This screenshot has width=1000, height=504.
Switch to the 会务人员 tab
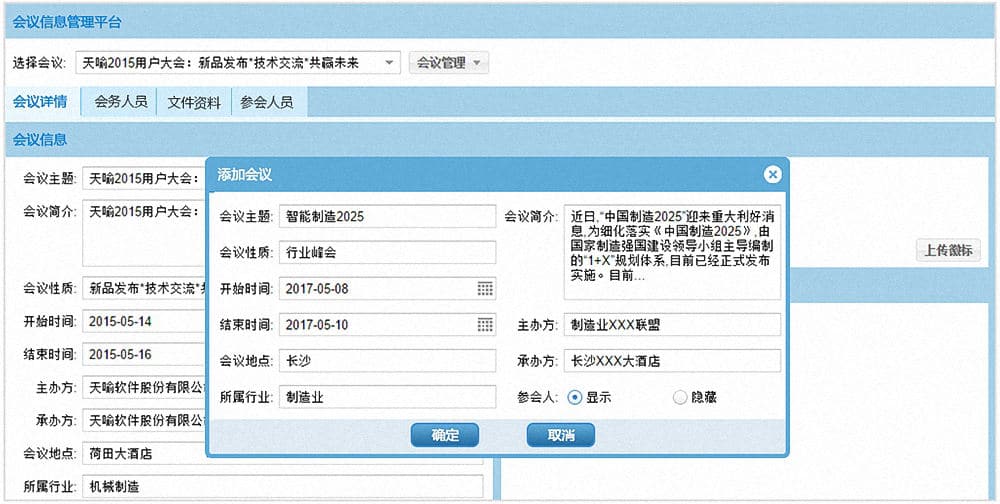click(121, 102)
